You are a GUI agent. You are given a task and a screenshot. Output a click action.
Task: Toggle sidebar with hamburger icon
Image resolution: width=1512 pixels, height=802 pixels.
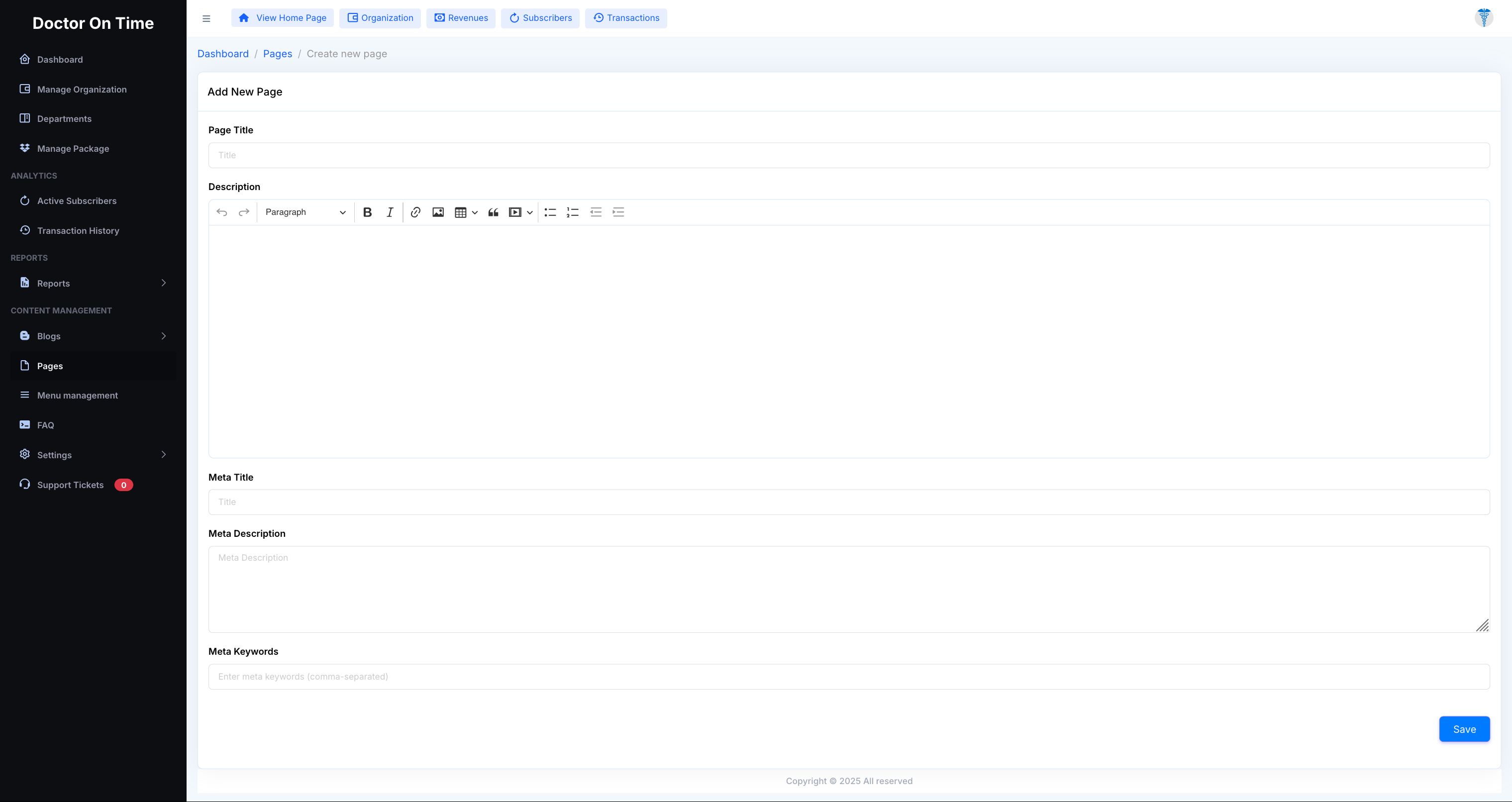pyautogui.click(x=206, y=18)
